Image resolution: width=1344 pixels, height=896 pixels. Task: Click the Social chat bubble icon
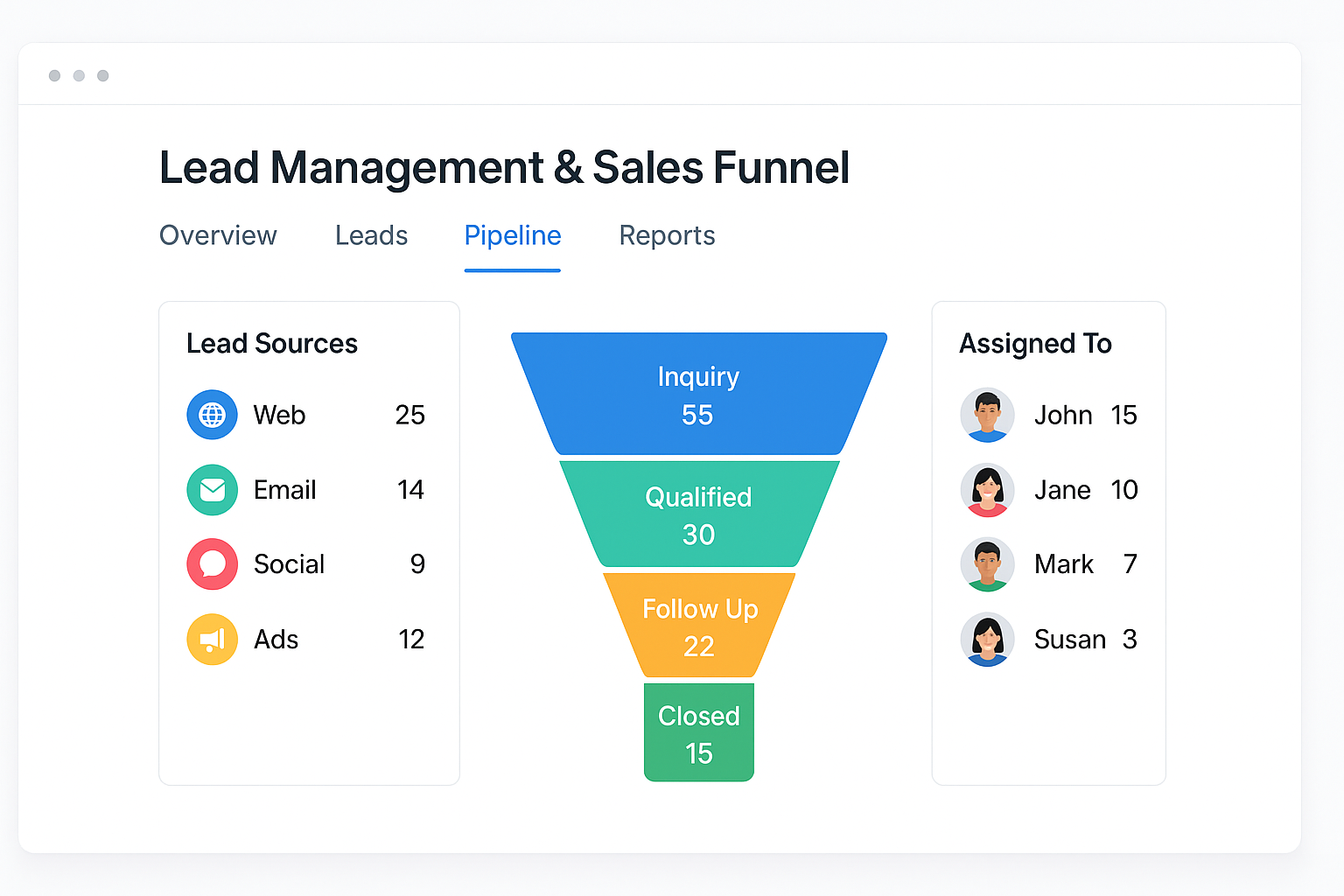click(x=212, y=564)
